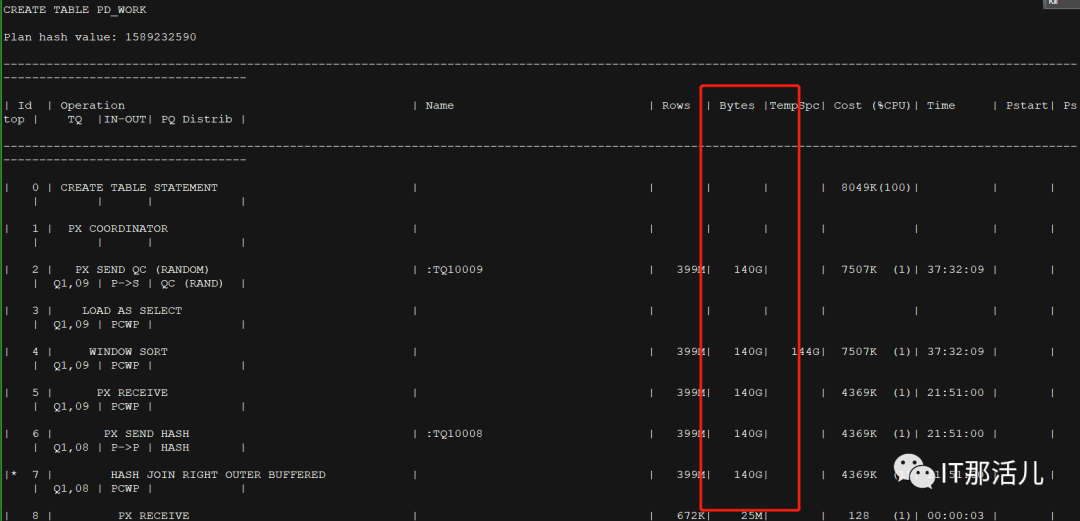The width and height of the screenshot is (1080, 521).
Task: Click the 'HASH' distribution under PX SEND HASH
Action: 175,447
